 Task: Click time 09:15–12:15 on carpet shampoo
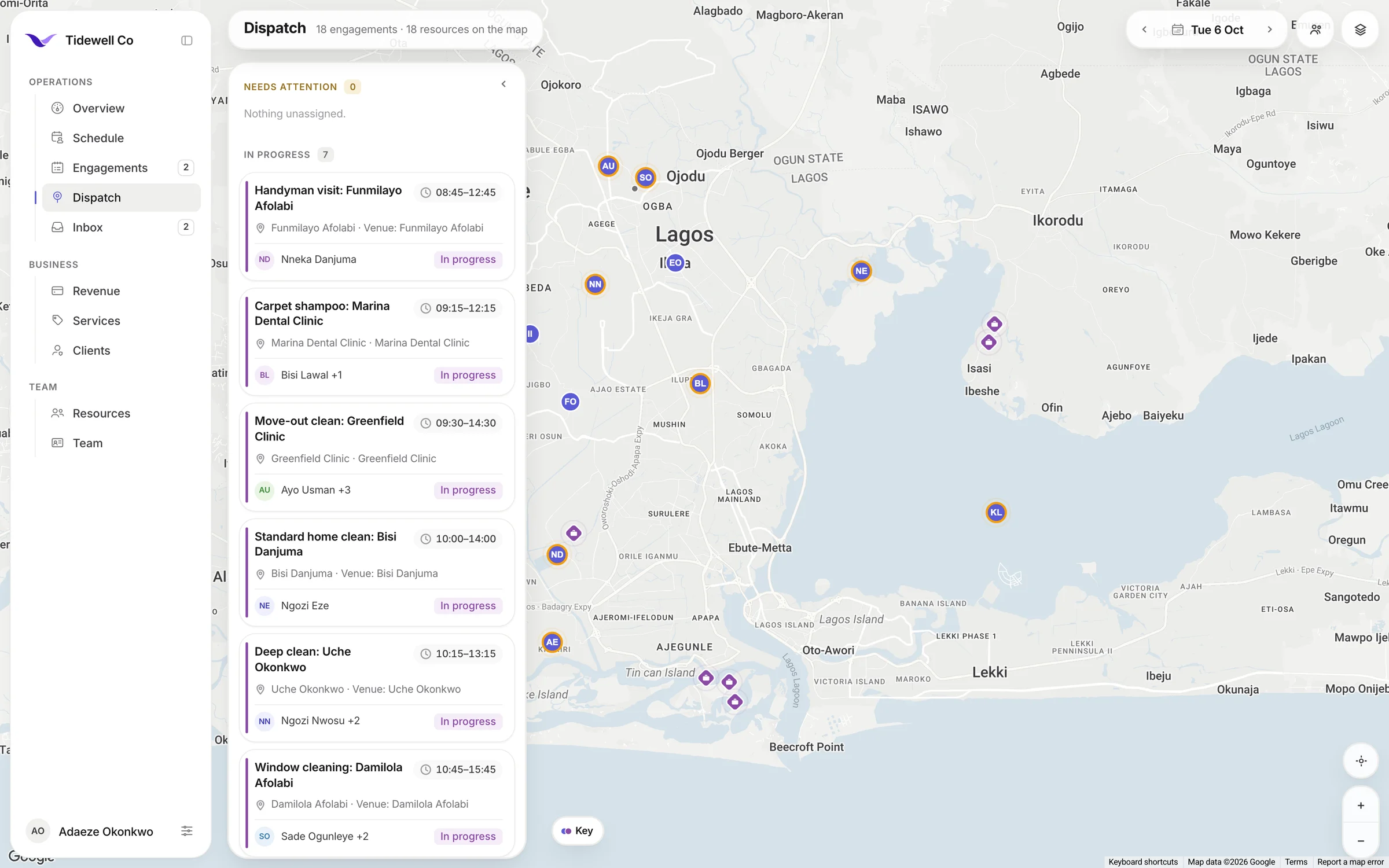[x=458, y=308]
